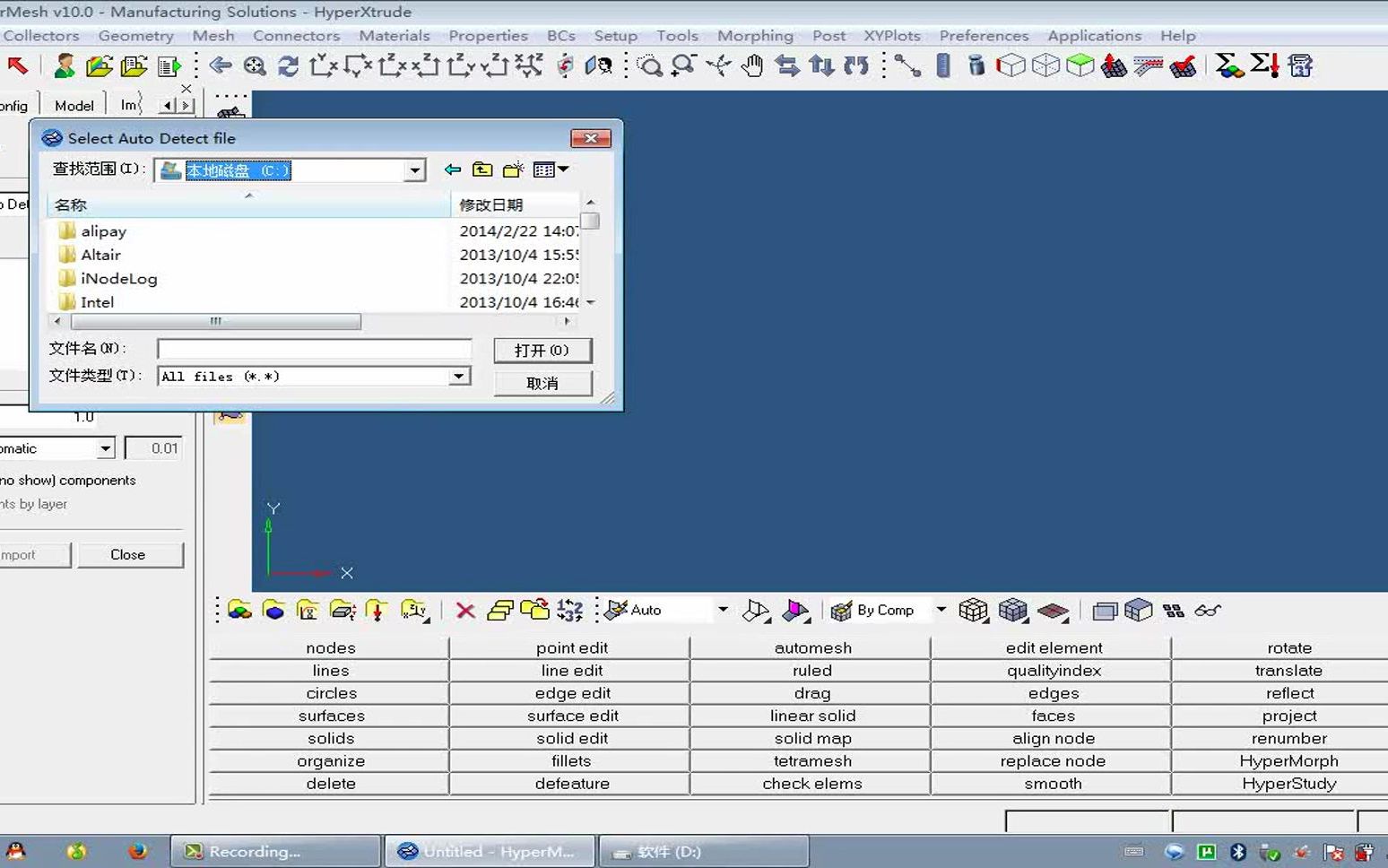Select the Altair folder
Viewport: 1388px width, 868px height.
[x=100, y=255]
